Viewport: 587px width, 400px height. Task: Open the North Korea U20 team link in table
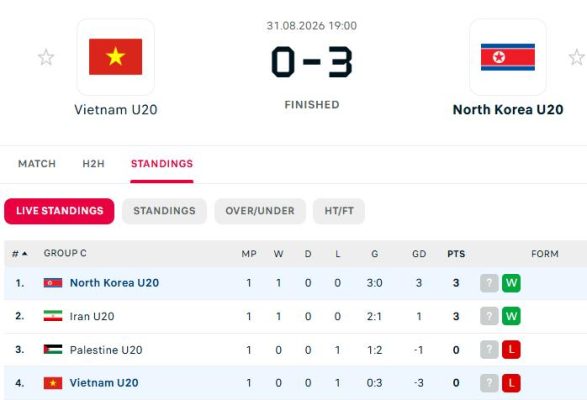coord(115,283)
